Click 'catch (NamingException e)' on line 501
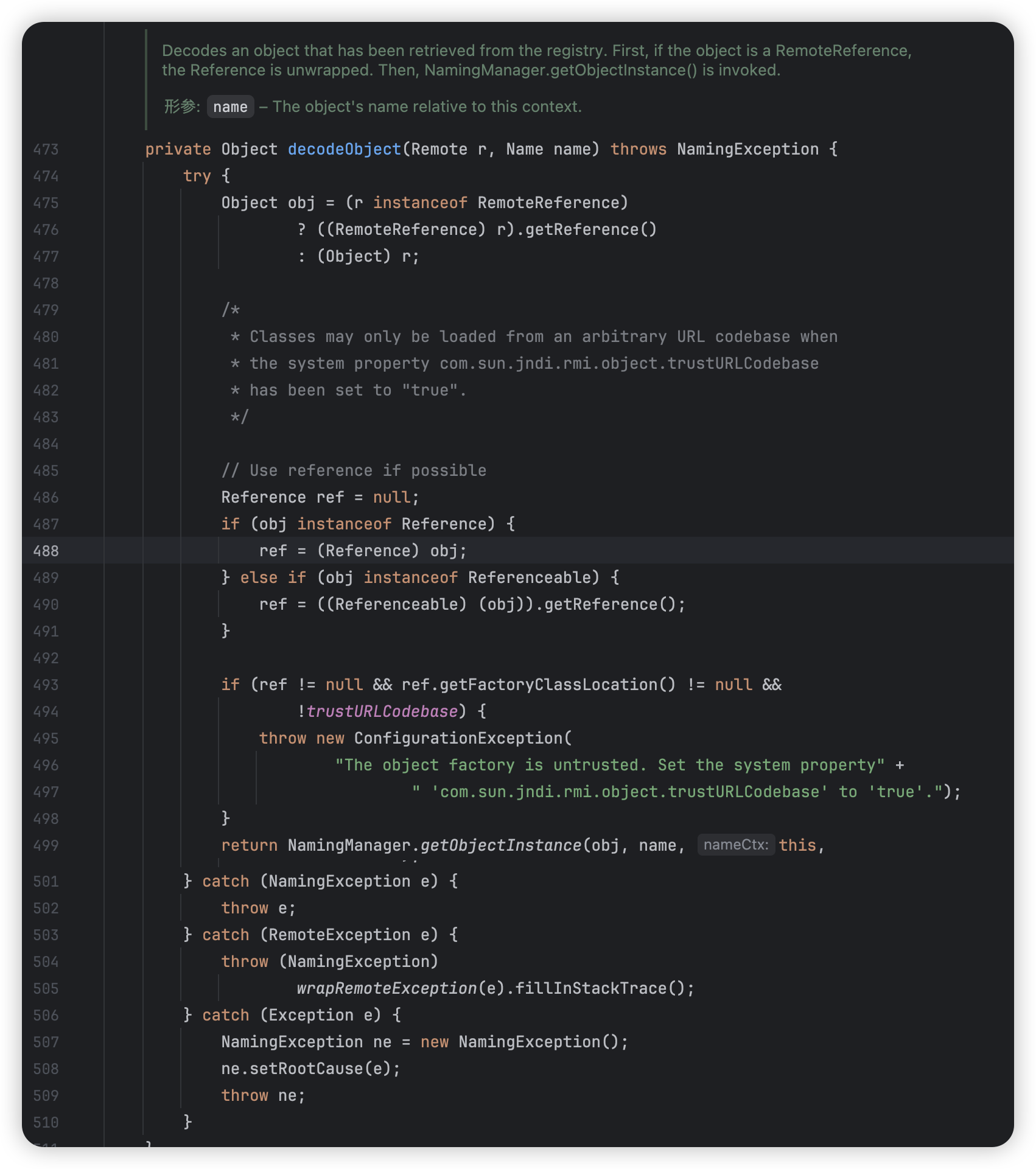1036x1169 pixels. [320, 881]
